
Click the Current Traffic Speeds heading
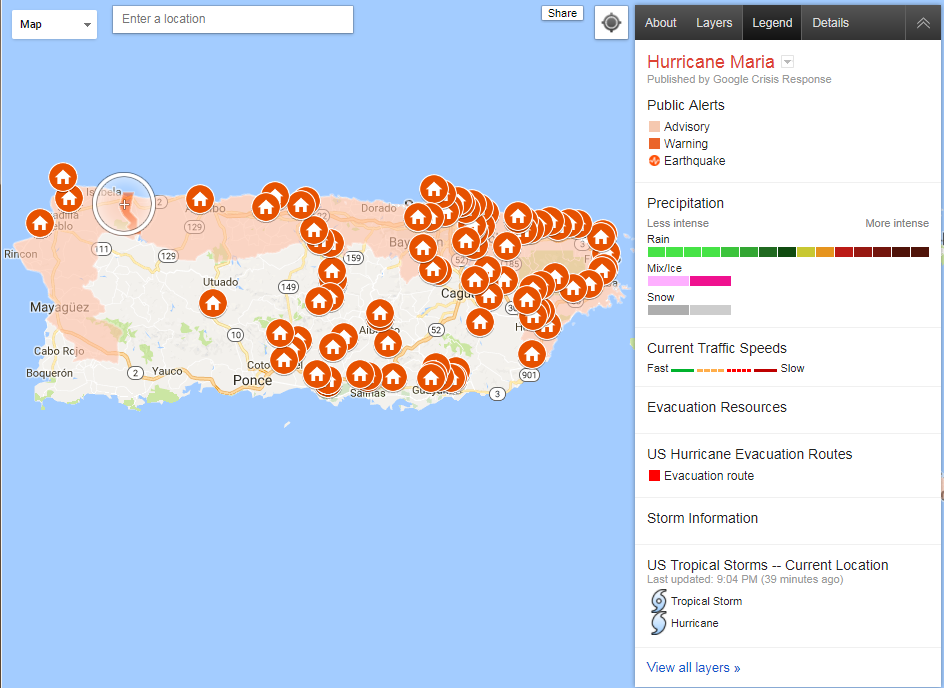[716, 349]
